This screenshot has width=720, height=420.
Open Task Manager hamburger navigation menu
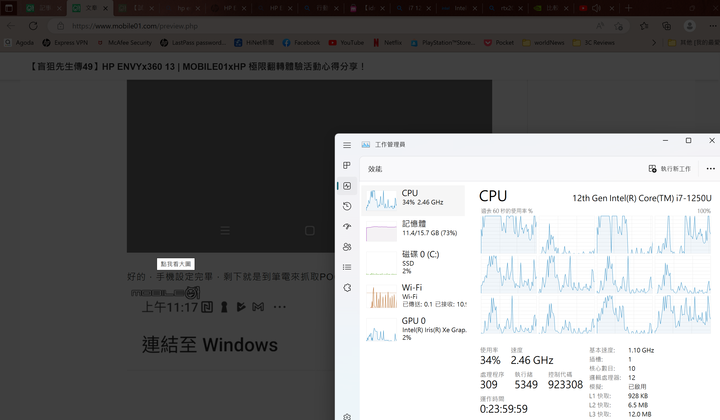point(347,145)
